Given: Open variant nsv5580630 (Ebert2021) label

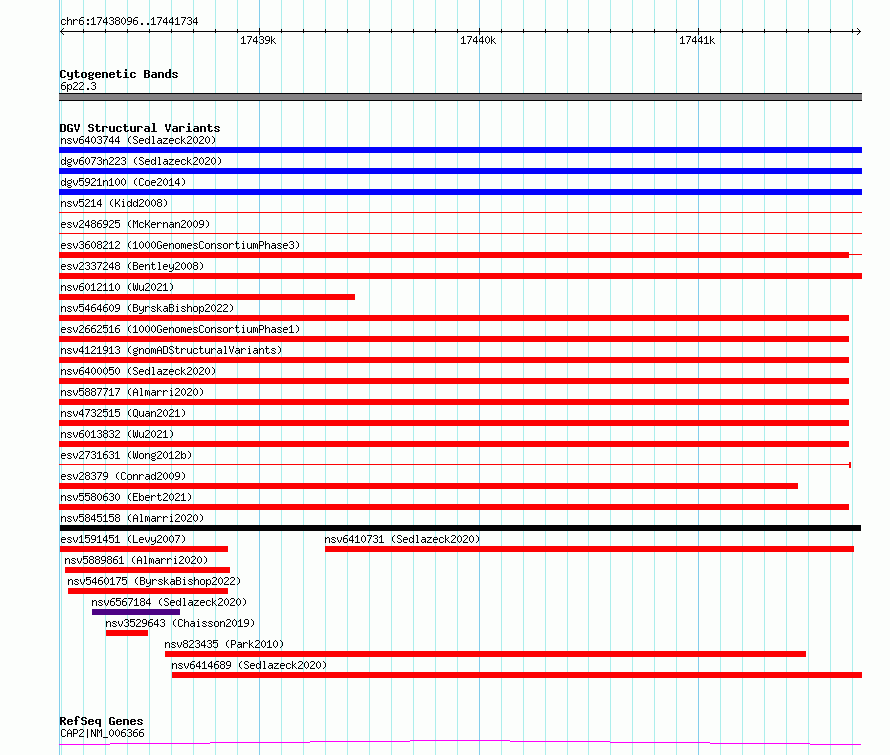Looking at the screenshot, I should pos(126,497).
